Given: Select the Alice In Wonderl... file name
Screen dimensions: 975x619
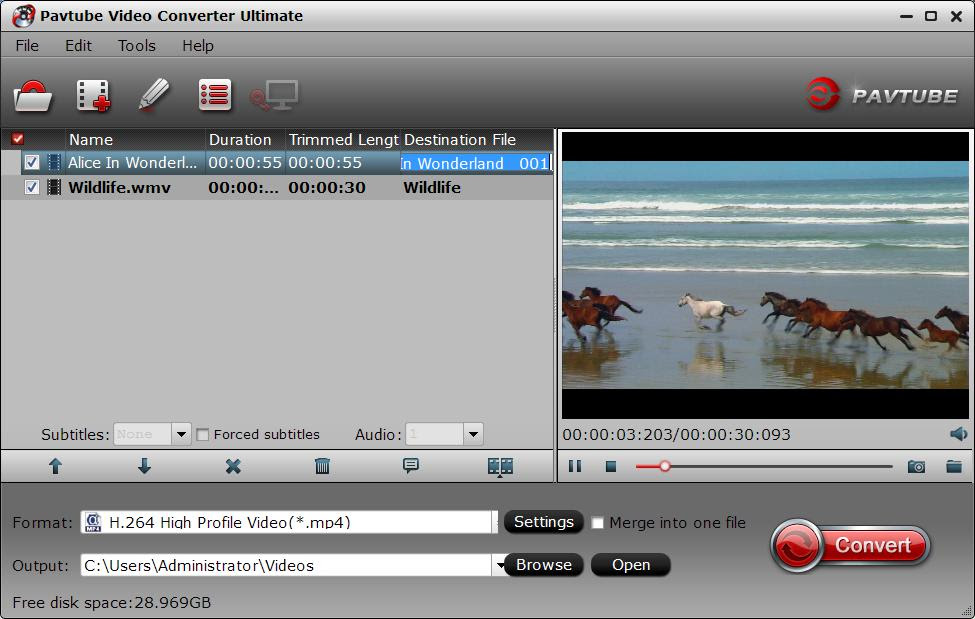Looking at the screenshot, I should (132, 163).
